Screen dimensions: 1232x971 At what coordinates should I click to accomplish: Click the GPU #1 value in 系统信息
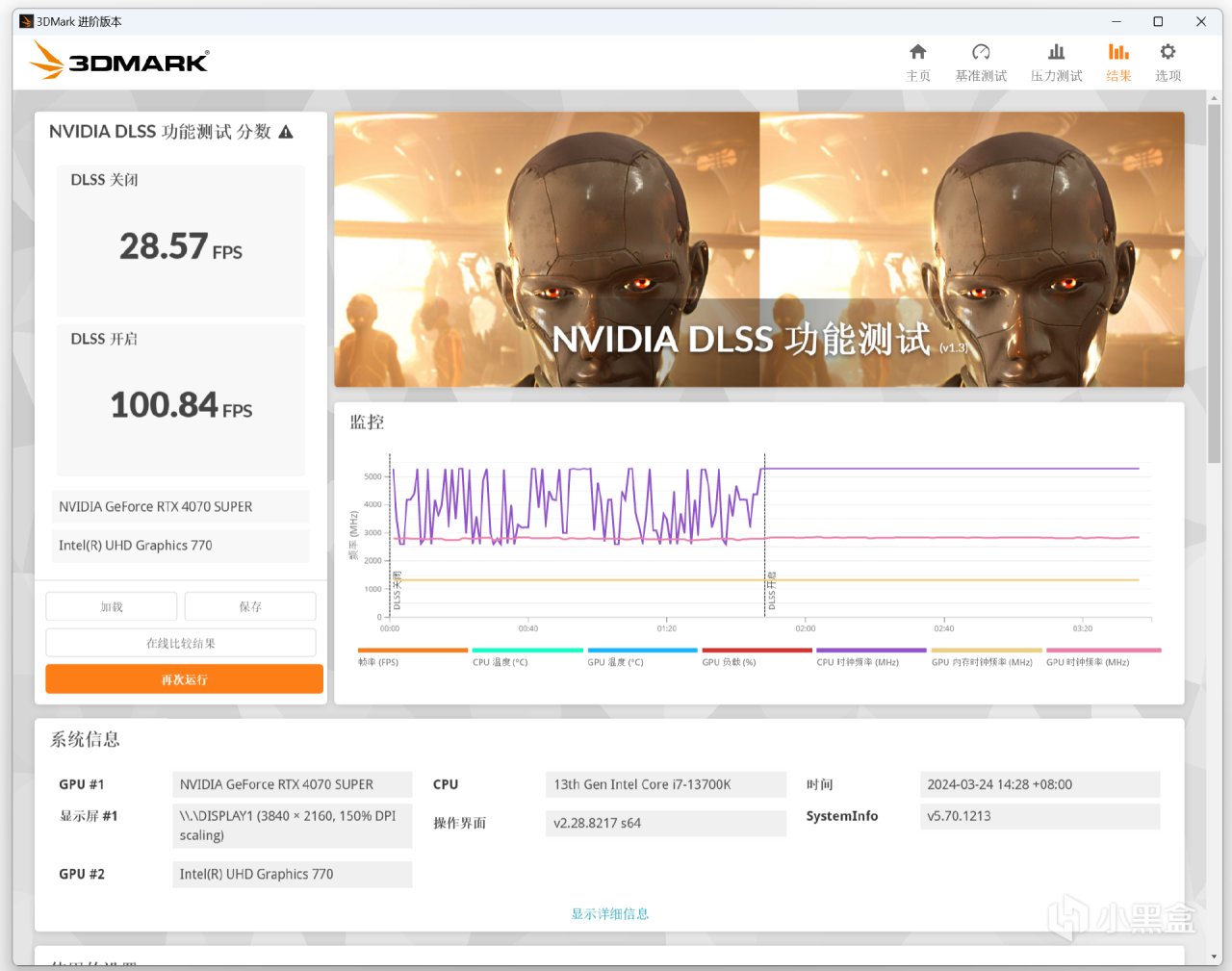pyautogui.click(x=293, y=784)
